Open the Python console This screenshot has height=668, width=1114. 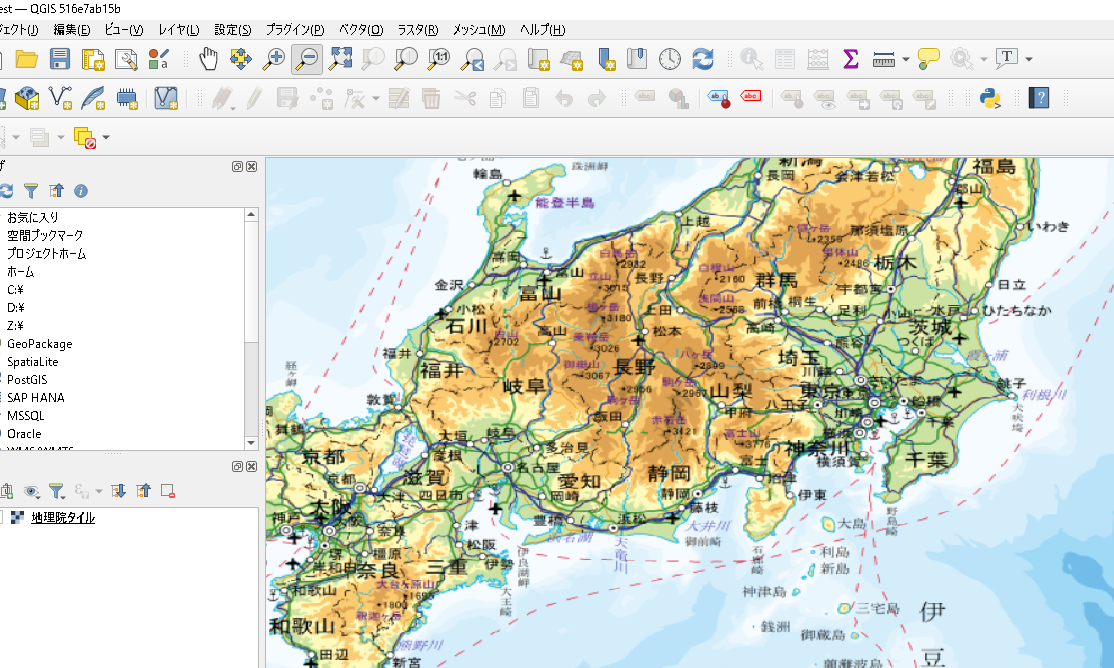pyautogui.click(x=991, y=98)
